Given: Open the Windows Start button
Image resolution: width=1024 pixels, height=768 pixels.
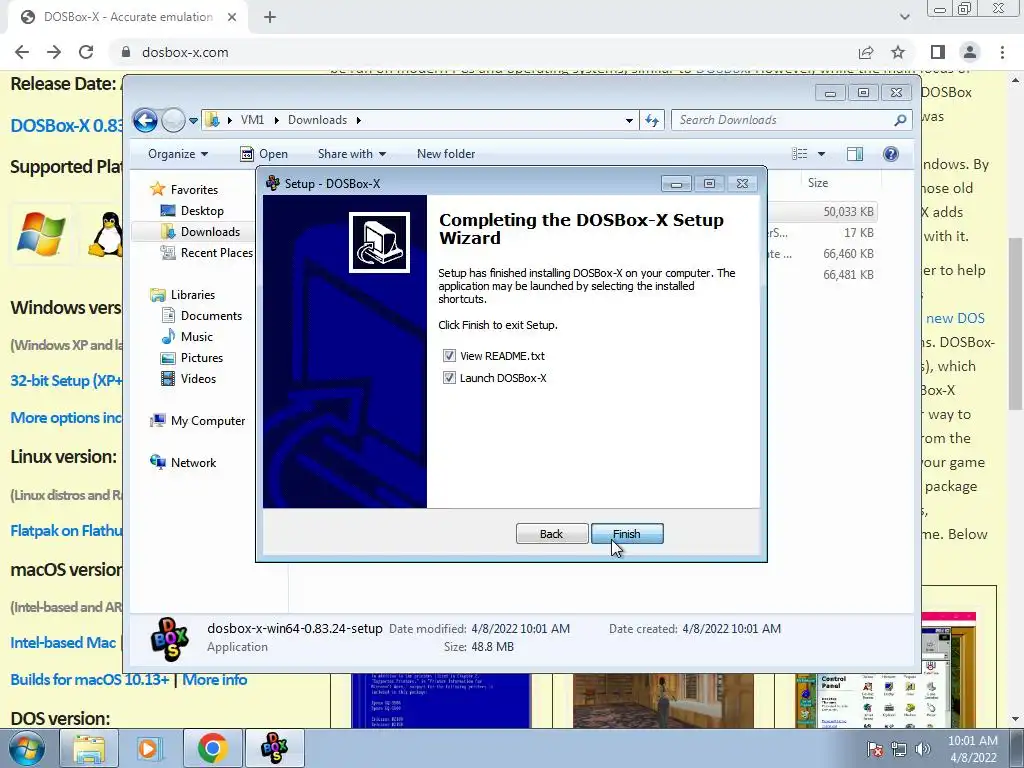Looking at the screenshot, I should point(27,749).
